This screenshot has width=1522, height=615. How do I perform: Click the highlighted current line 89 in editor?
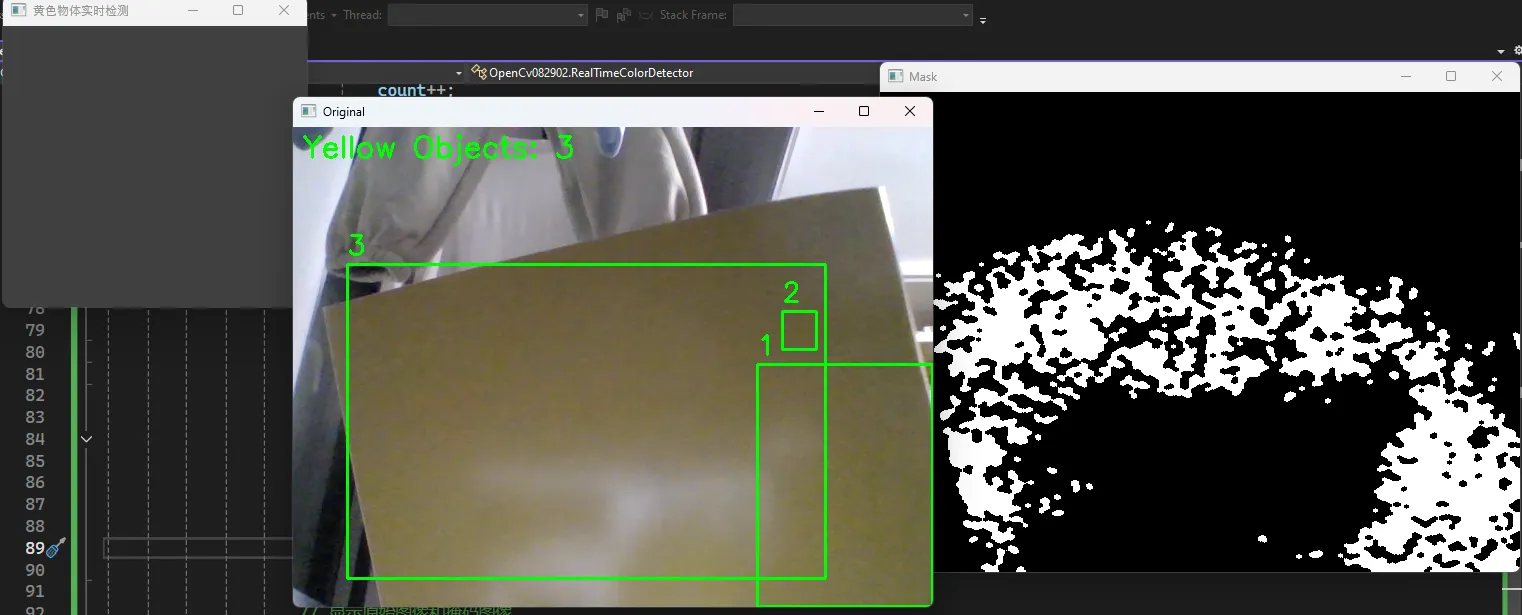tap(198, 548)
